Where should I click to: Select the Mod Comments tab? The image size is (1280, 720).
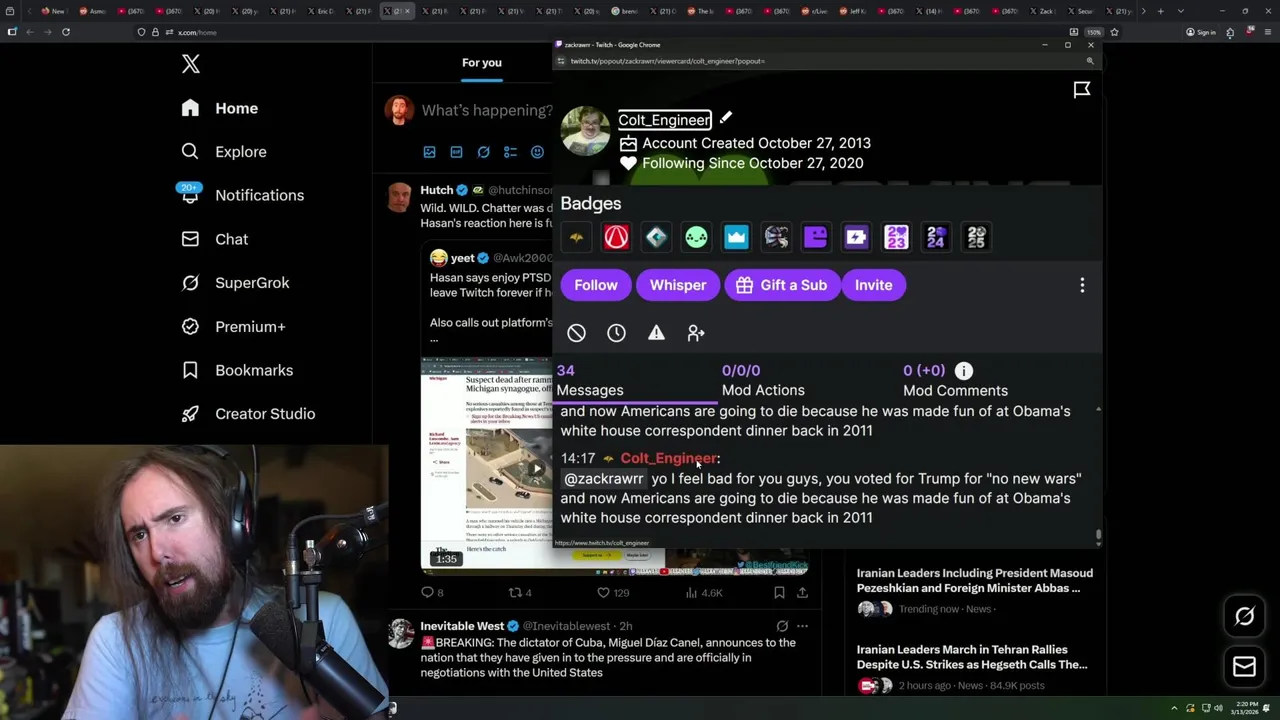(x=955, y=380)
